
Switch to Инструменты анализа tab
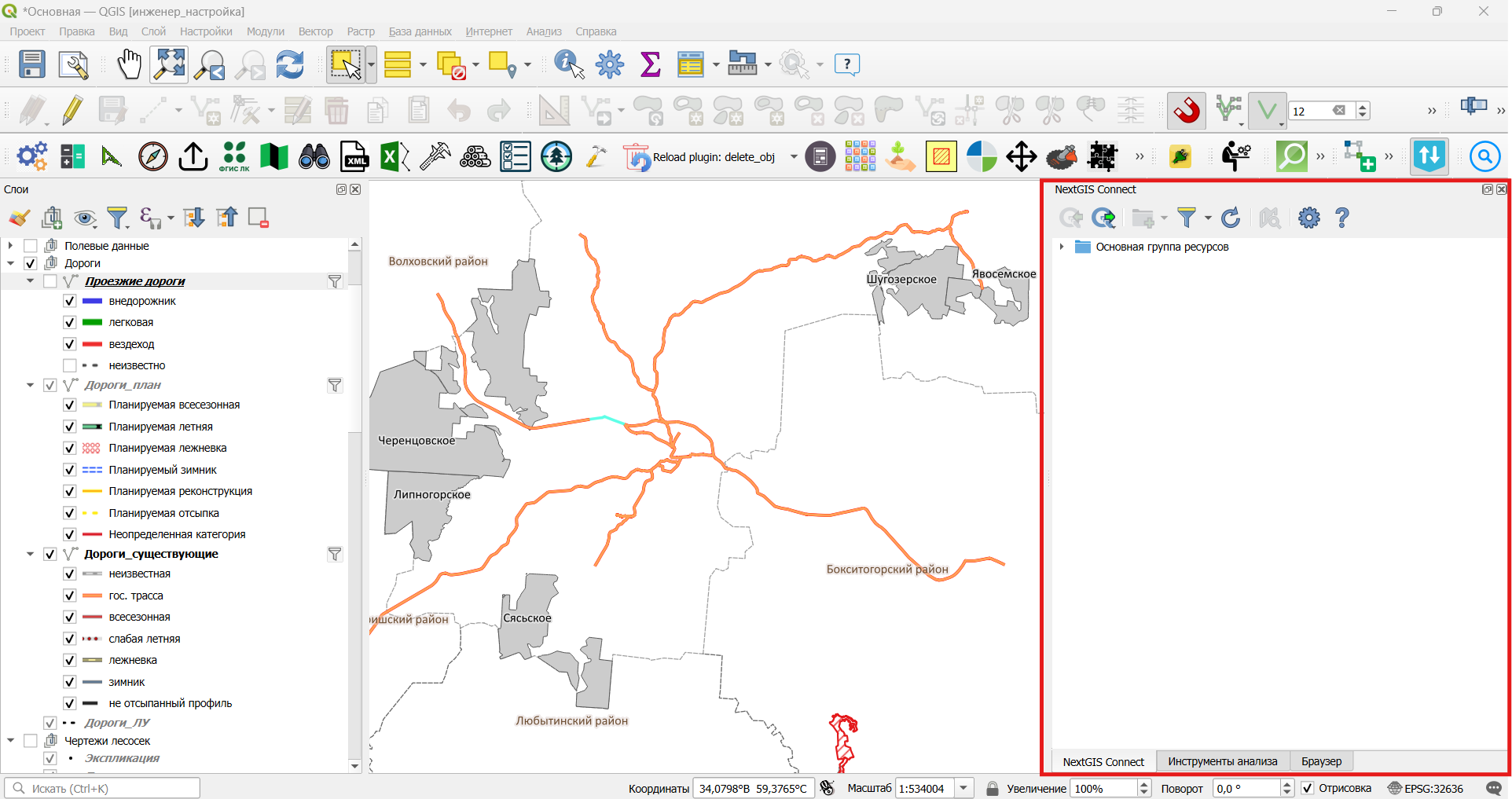(x=1223, y=761)
